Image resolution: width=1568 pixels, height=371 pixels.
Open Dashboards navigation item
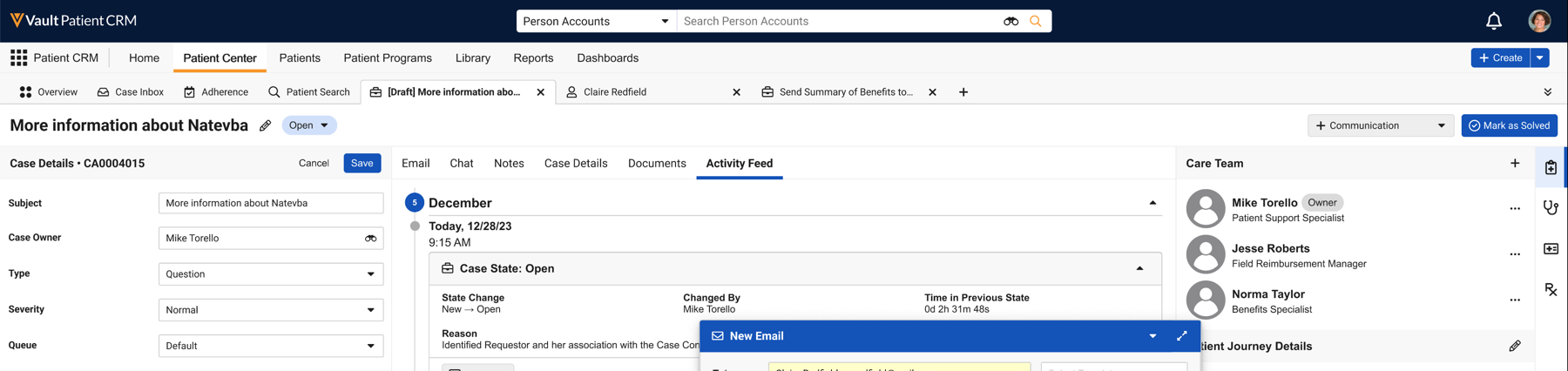[x=608, y=57]
